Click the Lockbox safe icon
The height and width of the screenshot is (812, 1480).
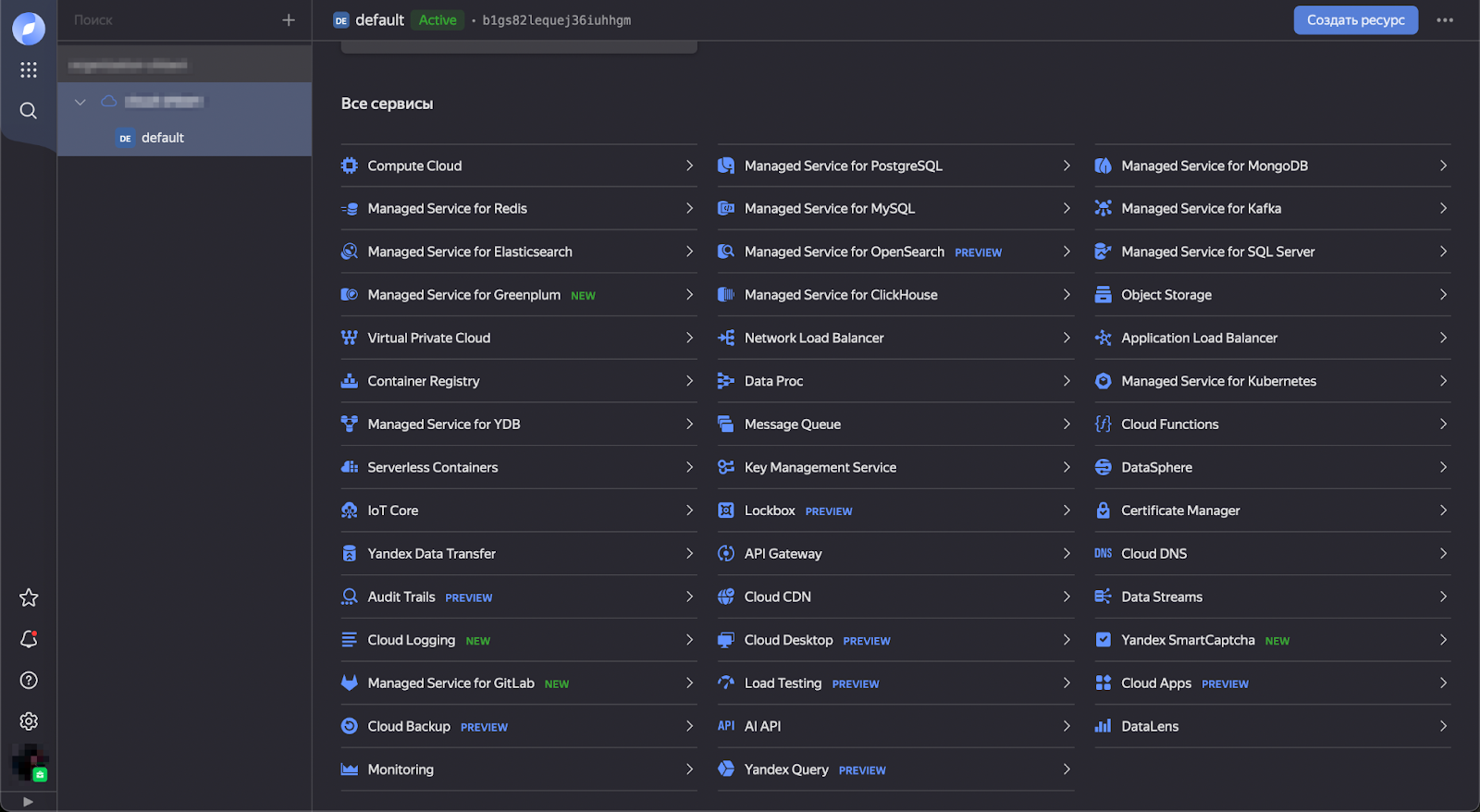pyautogui.click(x=726, y=511)
